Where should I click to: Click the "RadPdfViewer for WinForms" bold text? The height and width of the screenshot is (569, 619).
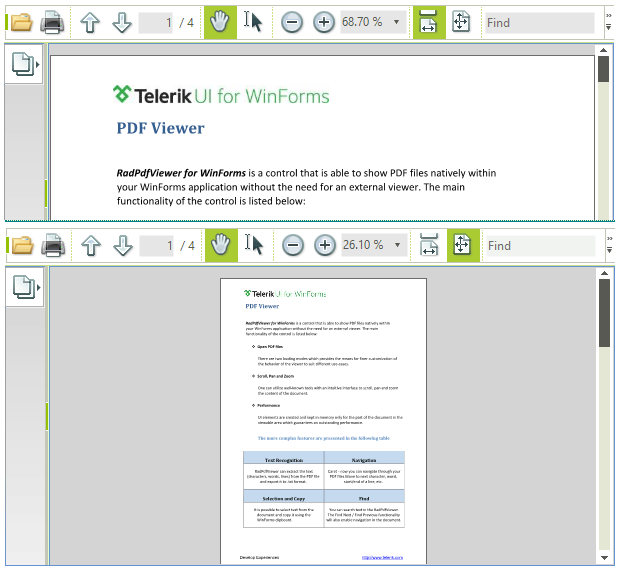point(181,173)
